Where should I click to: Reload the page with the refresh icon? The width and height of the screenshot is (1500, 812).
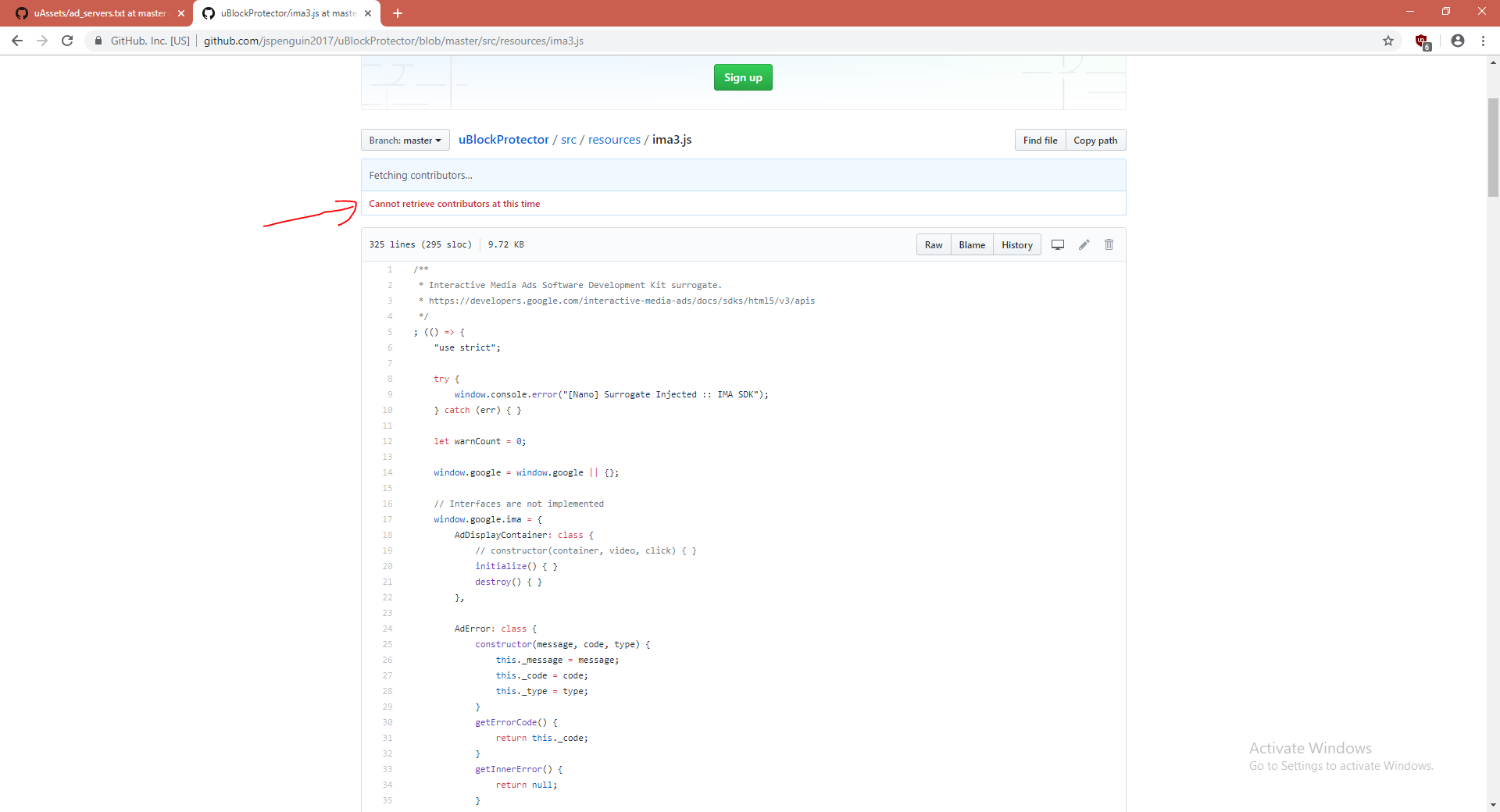pos(67,41)
